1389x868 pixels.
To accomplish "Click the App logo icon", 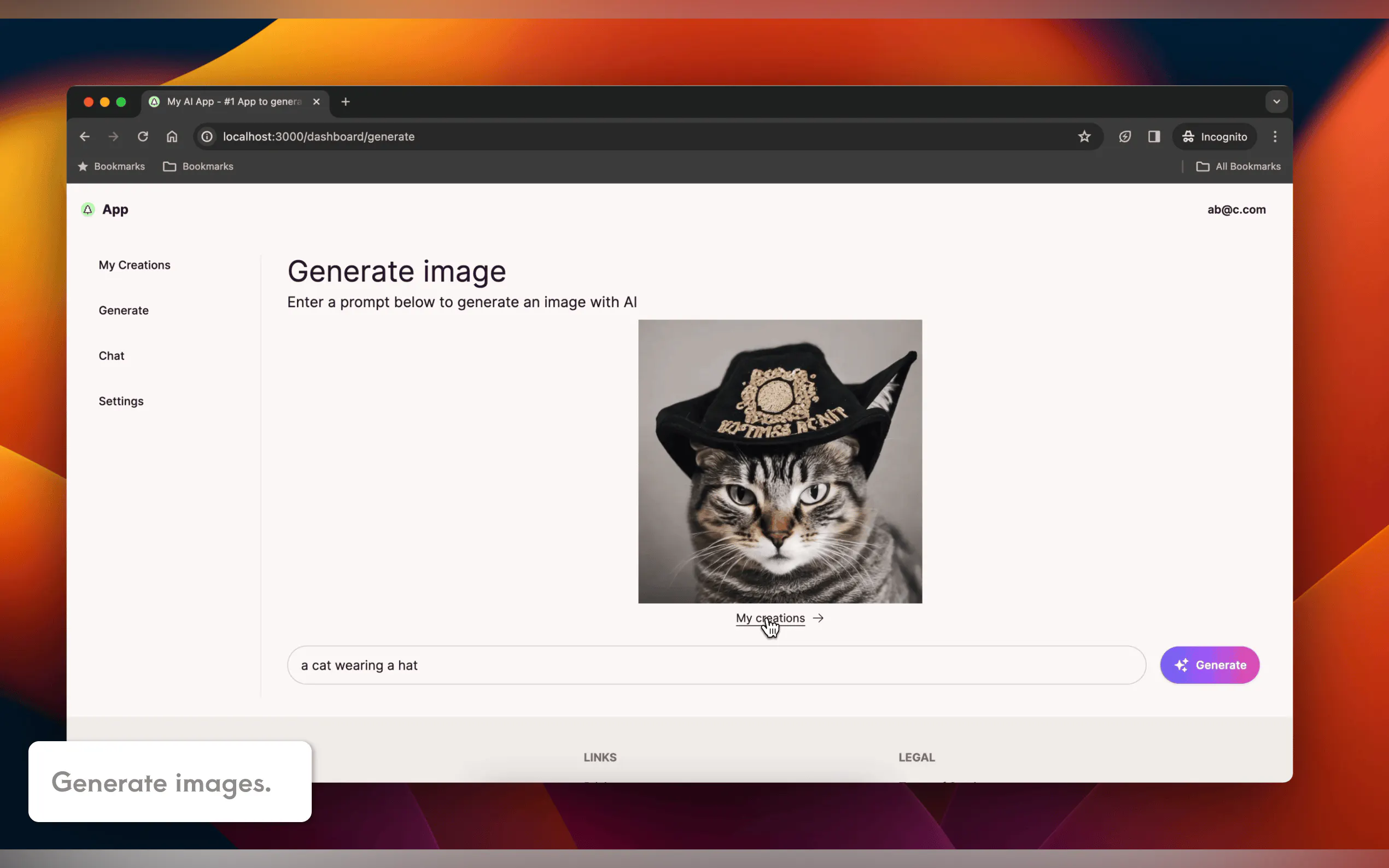I will (88, 209).
